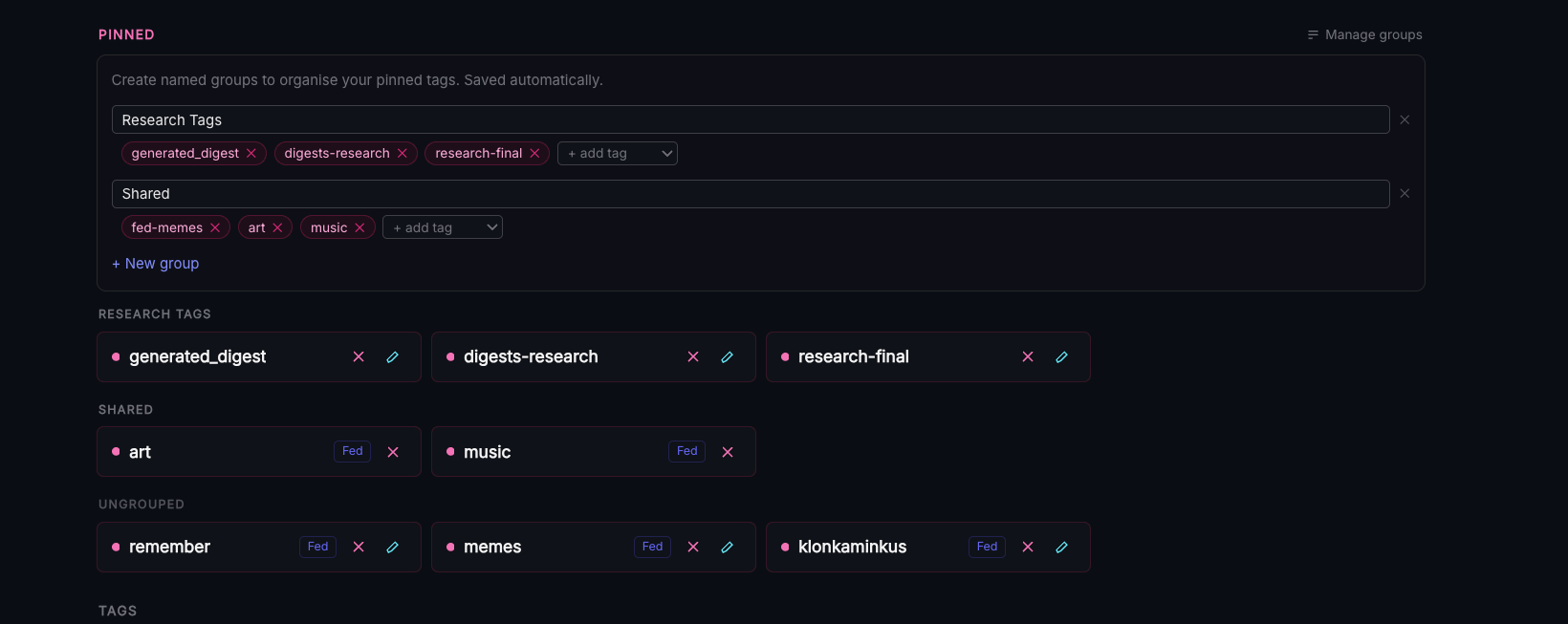Viewport: 1568px width, 624px height.
Task: Click the Research Tags name field
Action: (x=750, y=120)
